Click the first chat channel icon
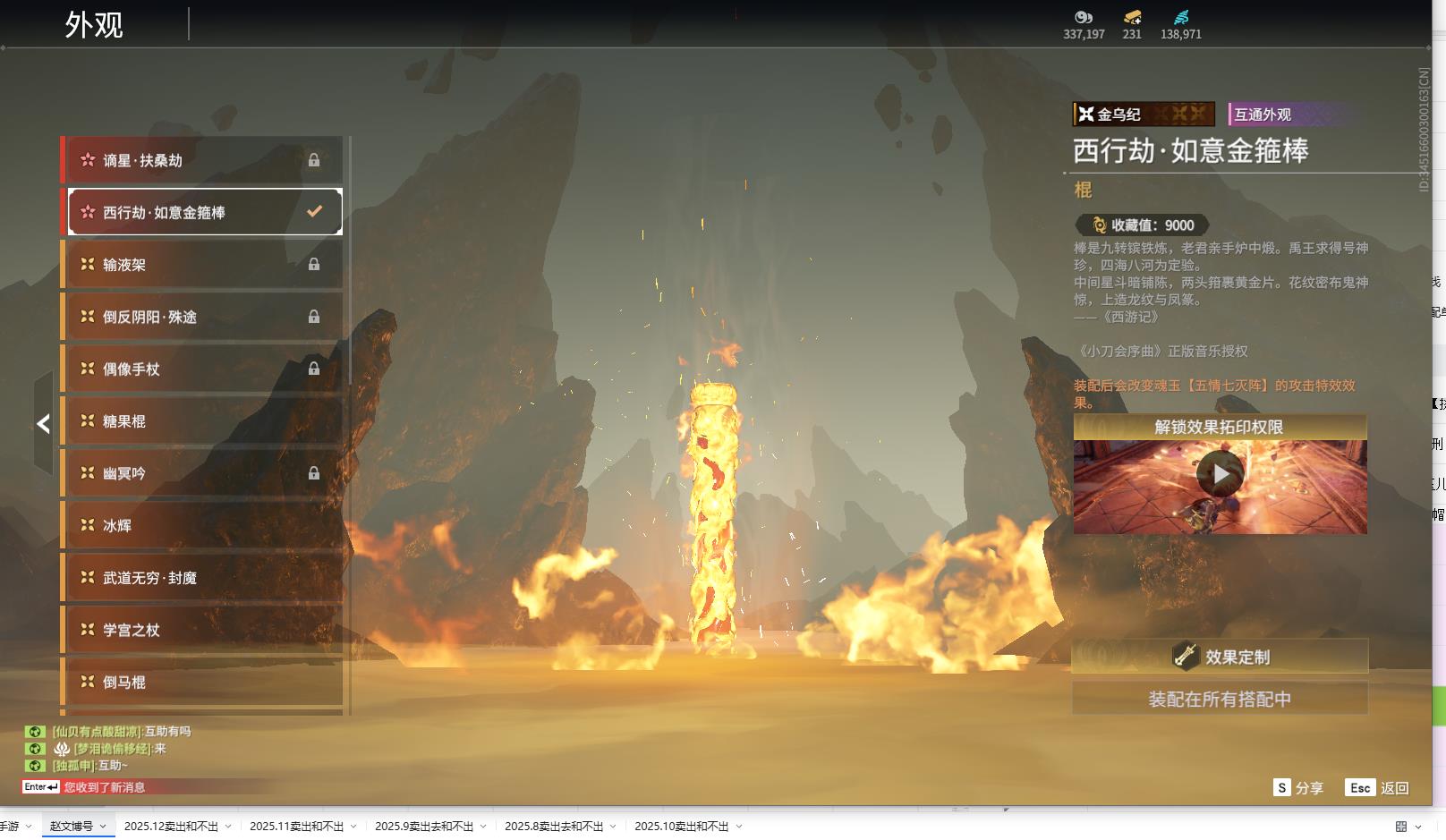 (35, 732)
